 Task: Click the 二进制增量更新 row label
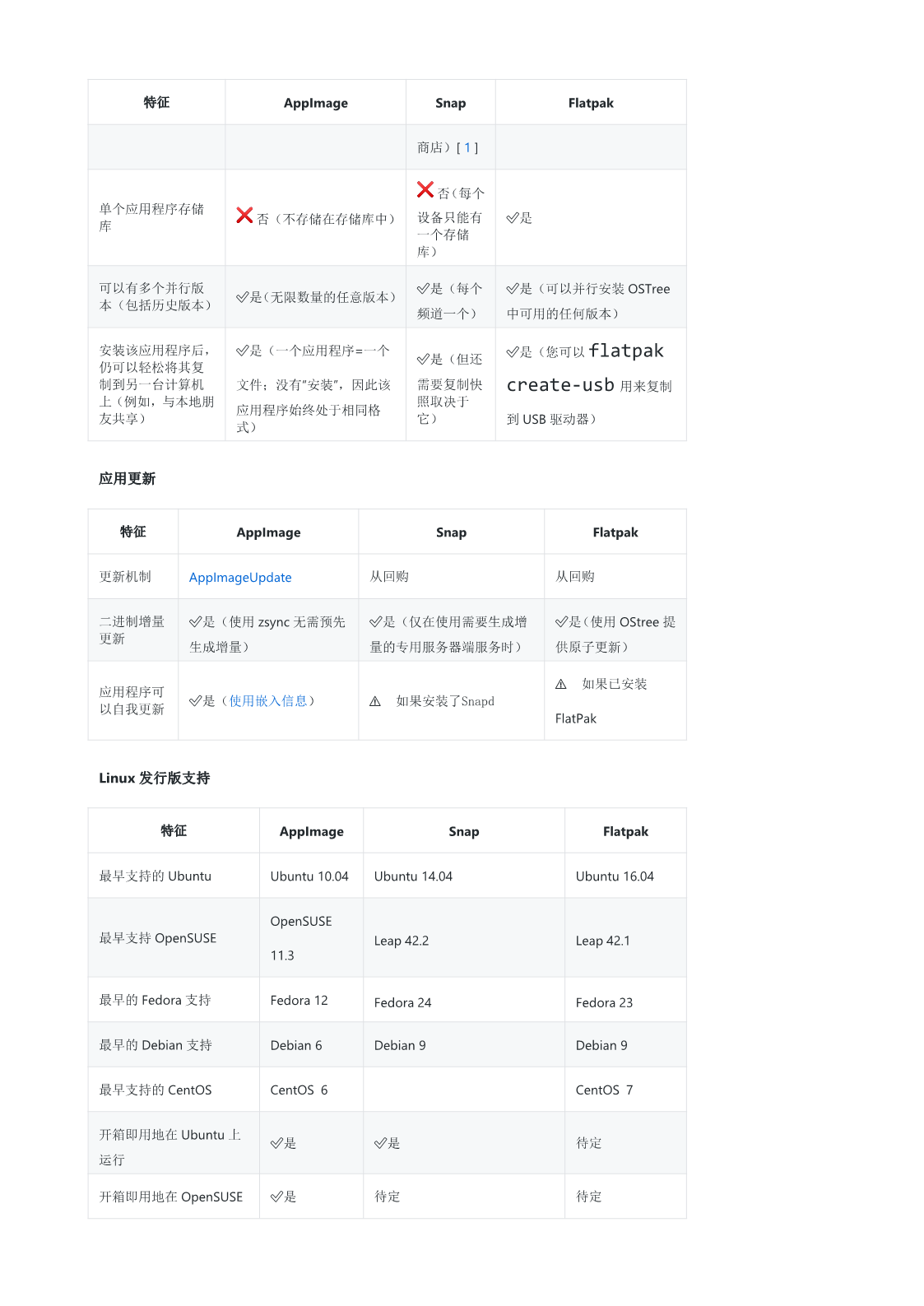tap(132, 630)
